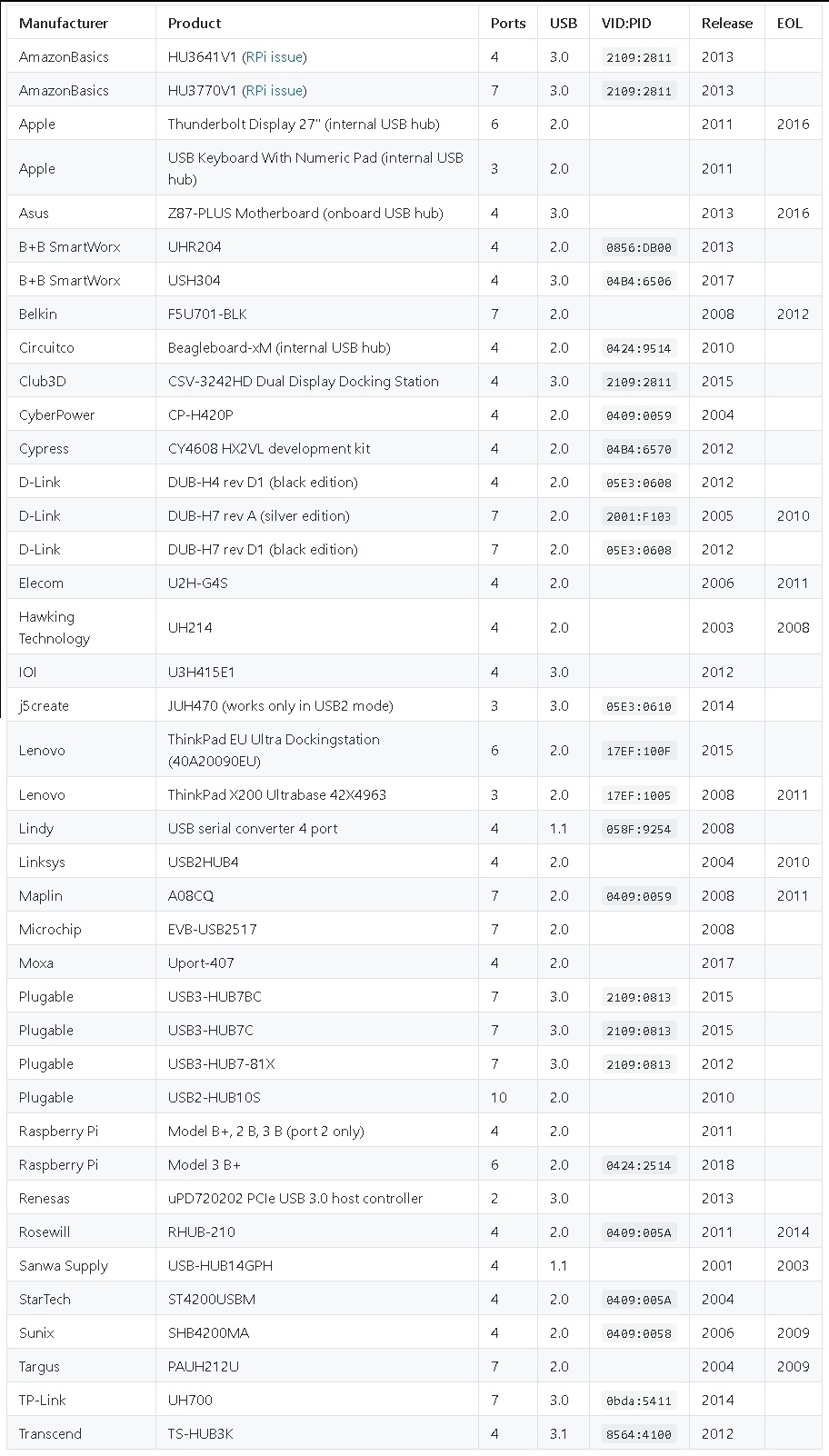Click the 0bda:5411 code in TP-Link row

pos(639,1401)
